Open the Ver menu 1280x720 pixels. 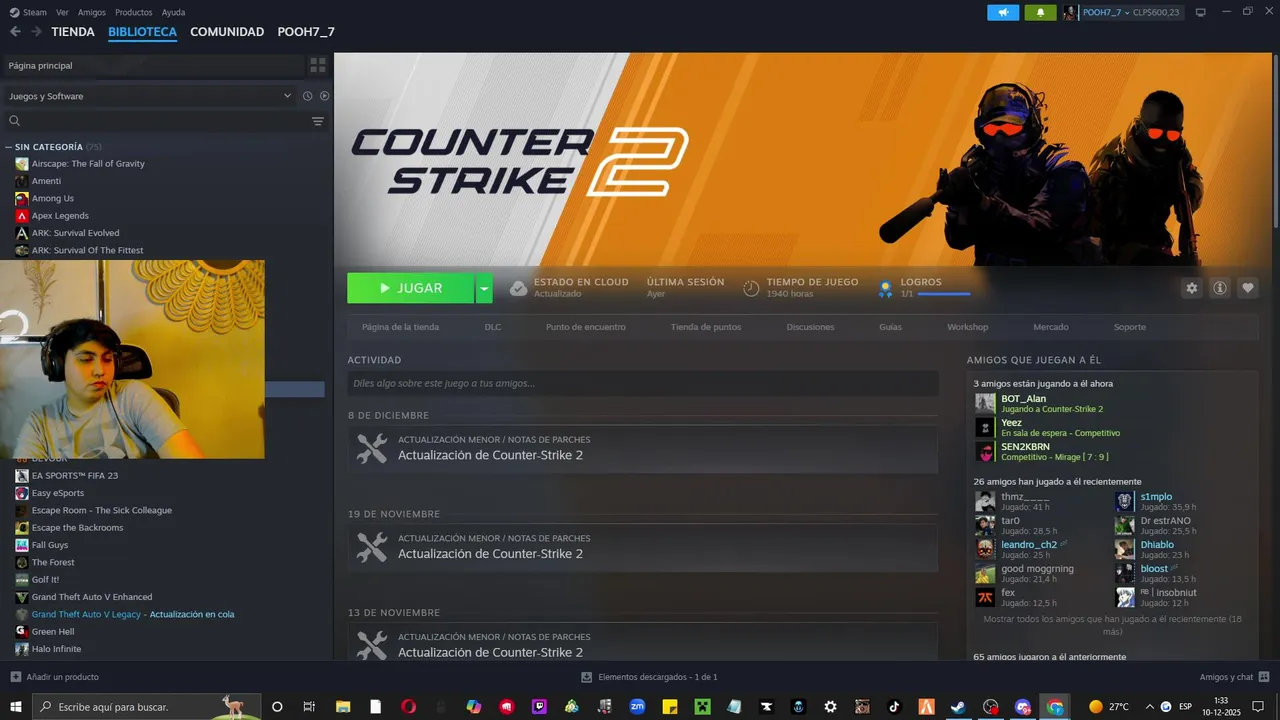(x=63, y=12)
